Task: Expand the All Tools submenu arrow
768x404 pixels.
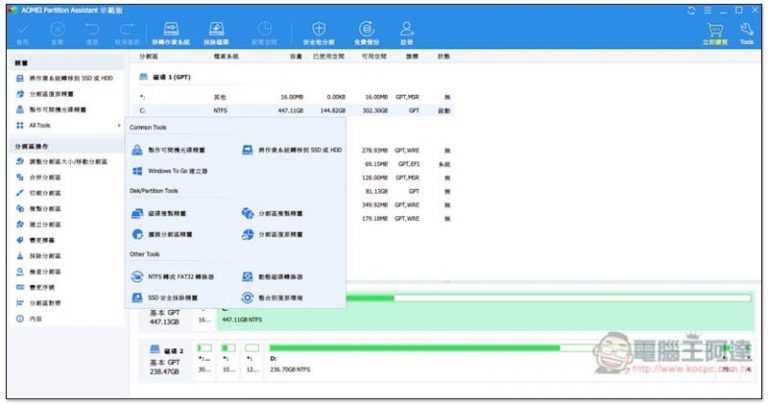Action: (x=120, y=125)
